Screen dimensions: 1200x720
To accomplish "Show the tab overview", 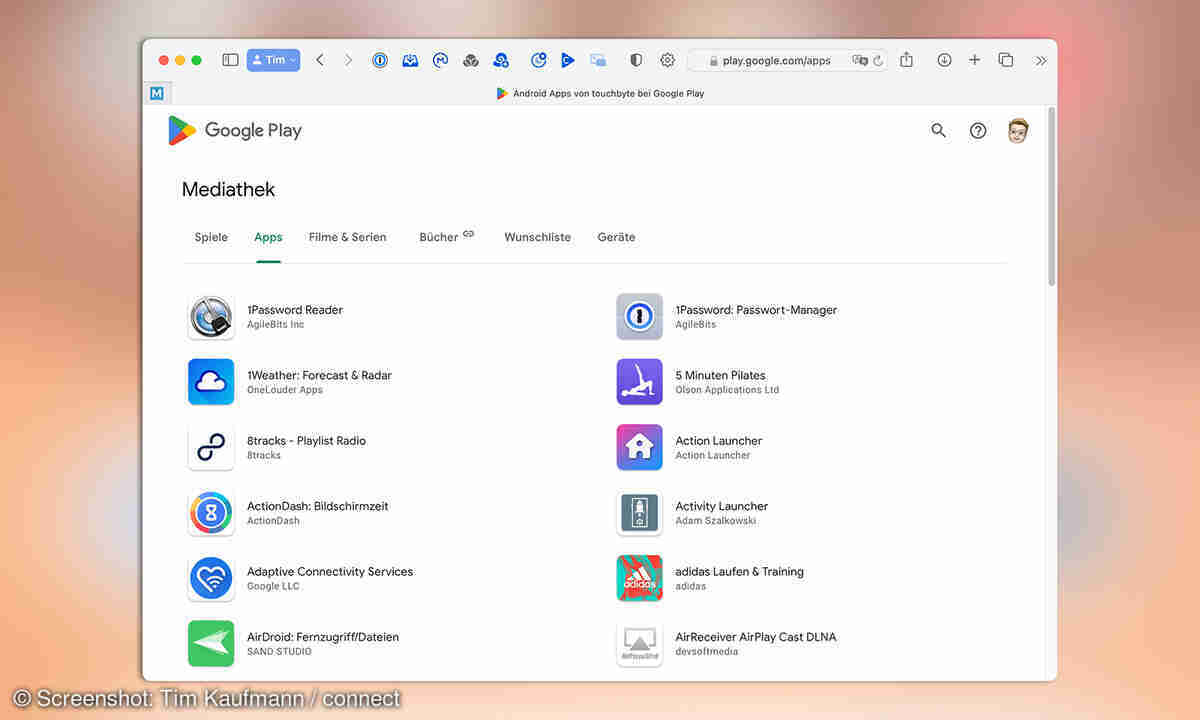I will pos(1006,60).
